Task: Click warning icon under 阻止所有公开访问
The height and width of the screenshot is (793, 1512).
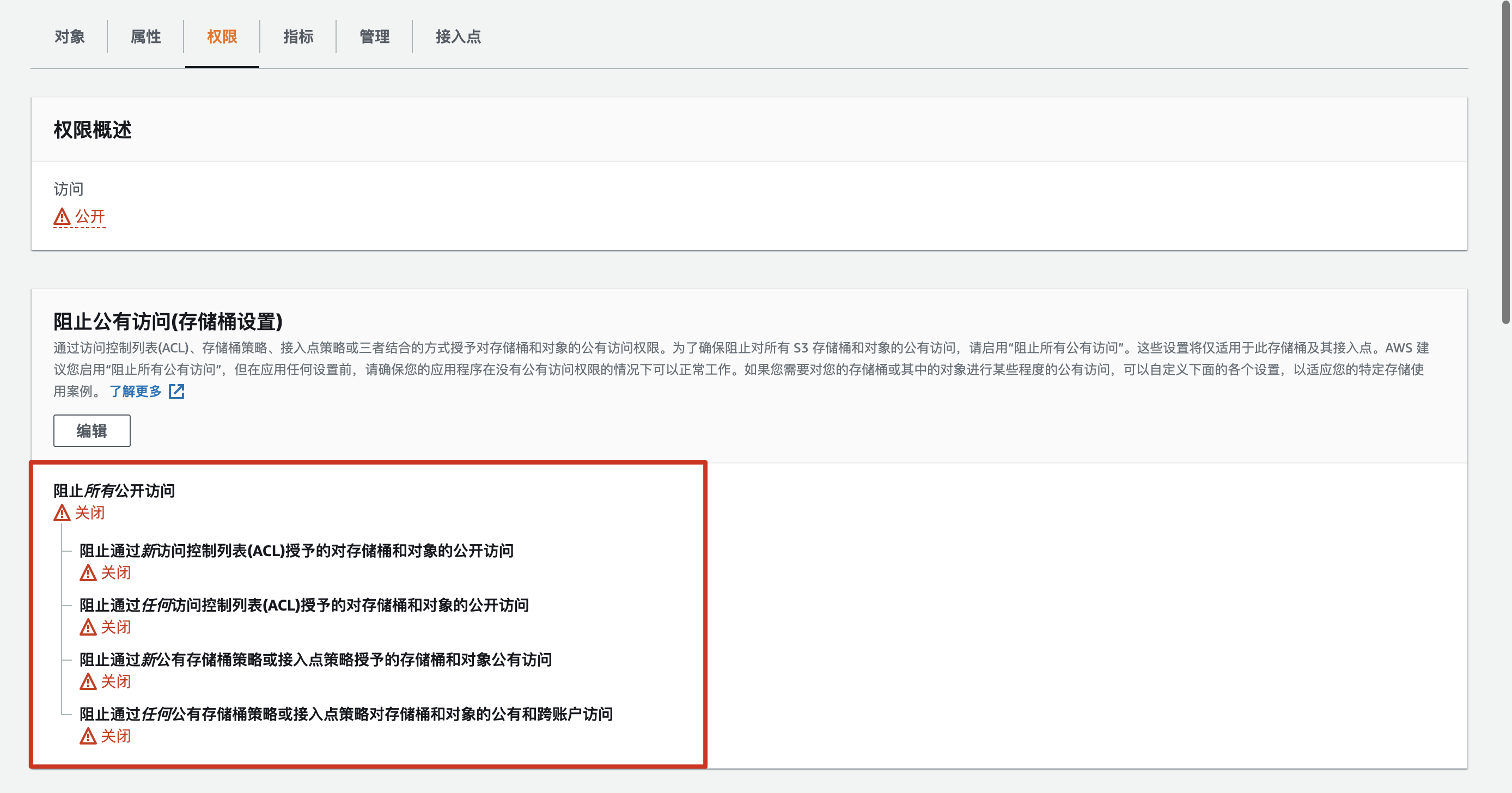Action: point(62,513)
